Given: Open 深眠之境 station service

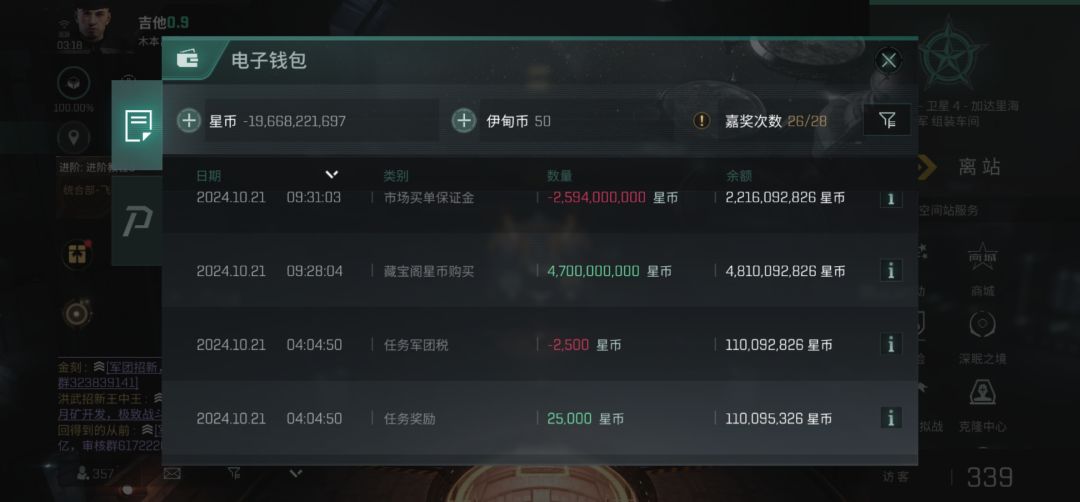Looking at the screenshot, I should tap(983, 338).
